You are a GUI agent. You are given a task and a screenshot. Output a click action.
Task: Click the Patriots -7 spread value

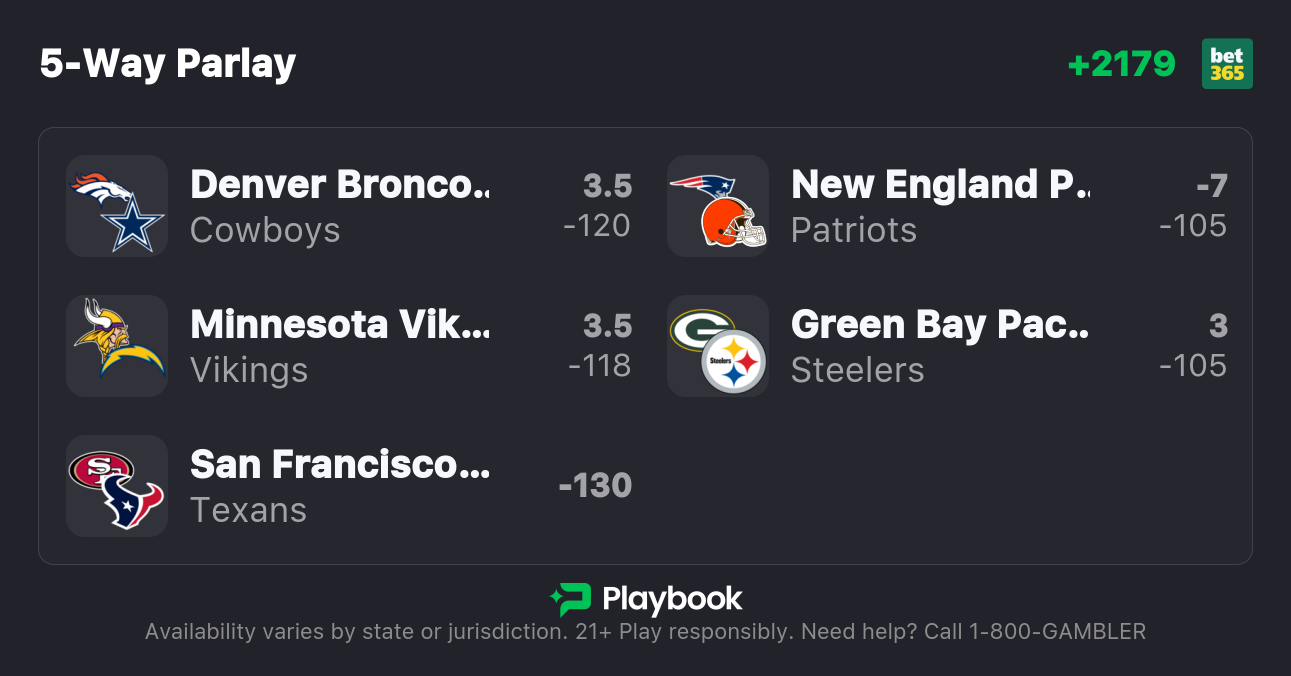1211,186
